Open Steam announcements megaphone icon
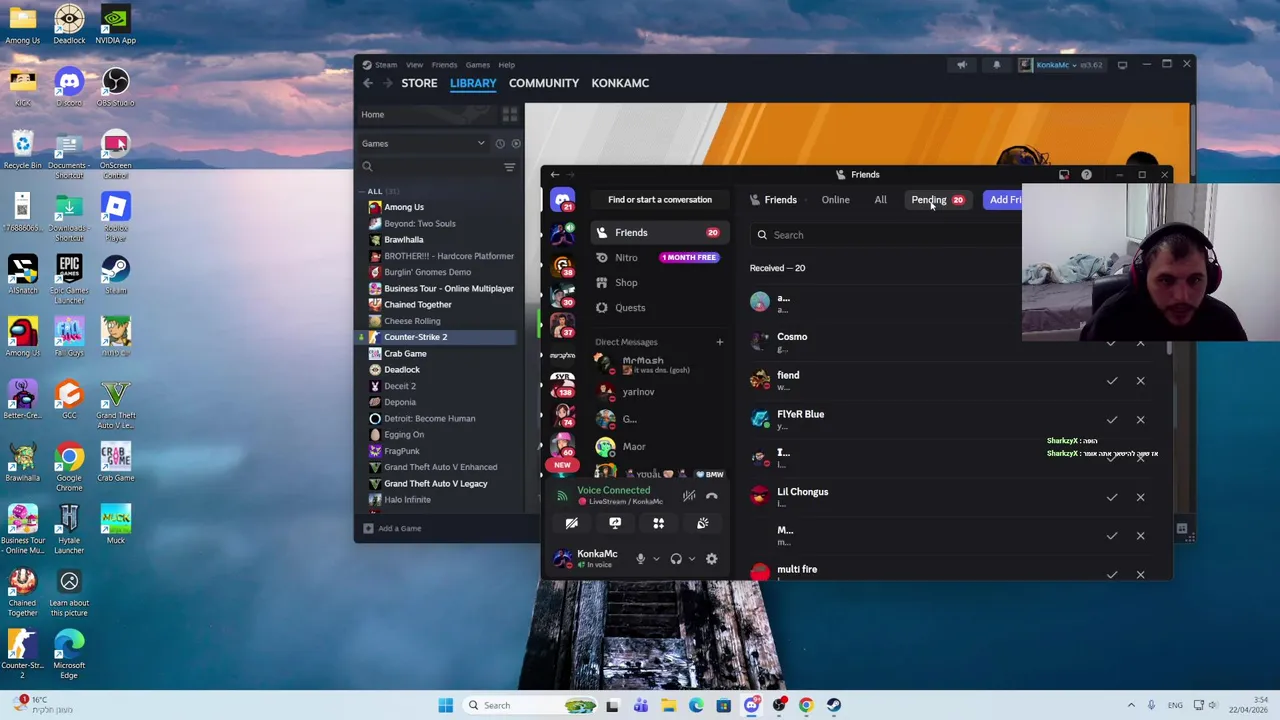 962,65
